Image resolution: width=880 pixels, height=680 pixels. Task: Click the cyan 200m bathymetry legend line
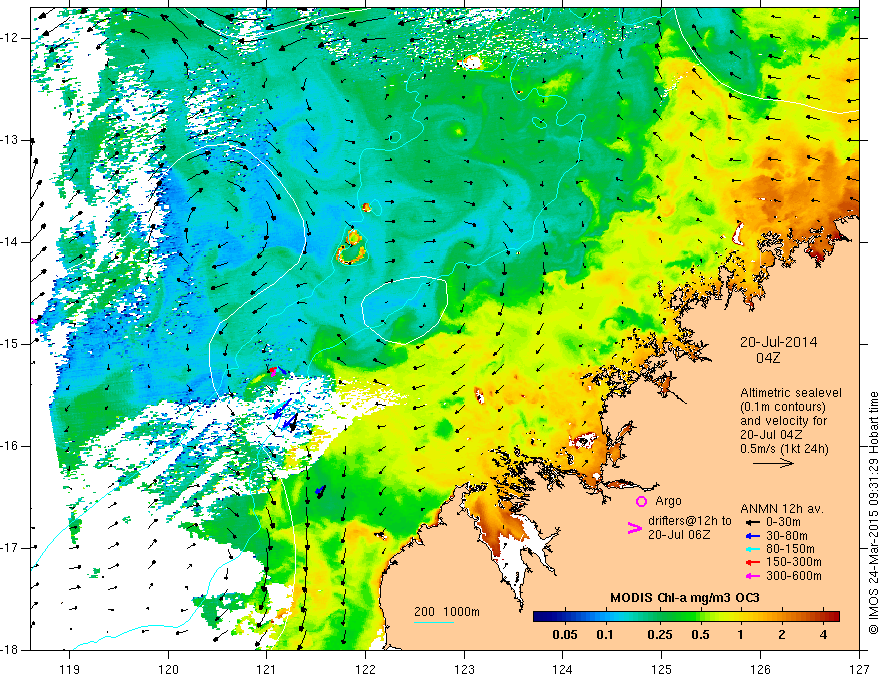pyautogui.click(x=434, y=622)
